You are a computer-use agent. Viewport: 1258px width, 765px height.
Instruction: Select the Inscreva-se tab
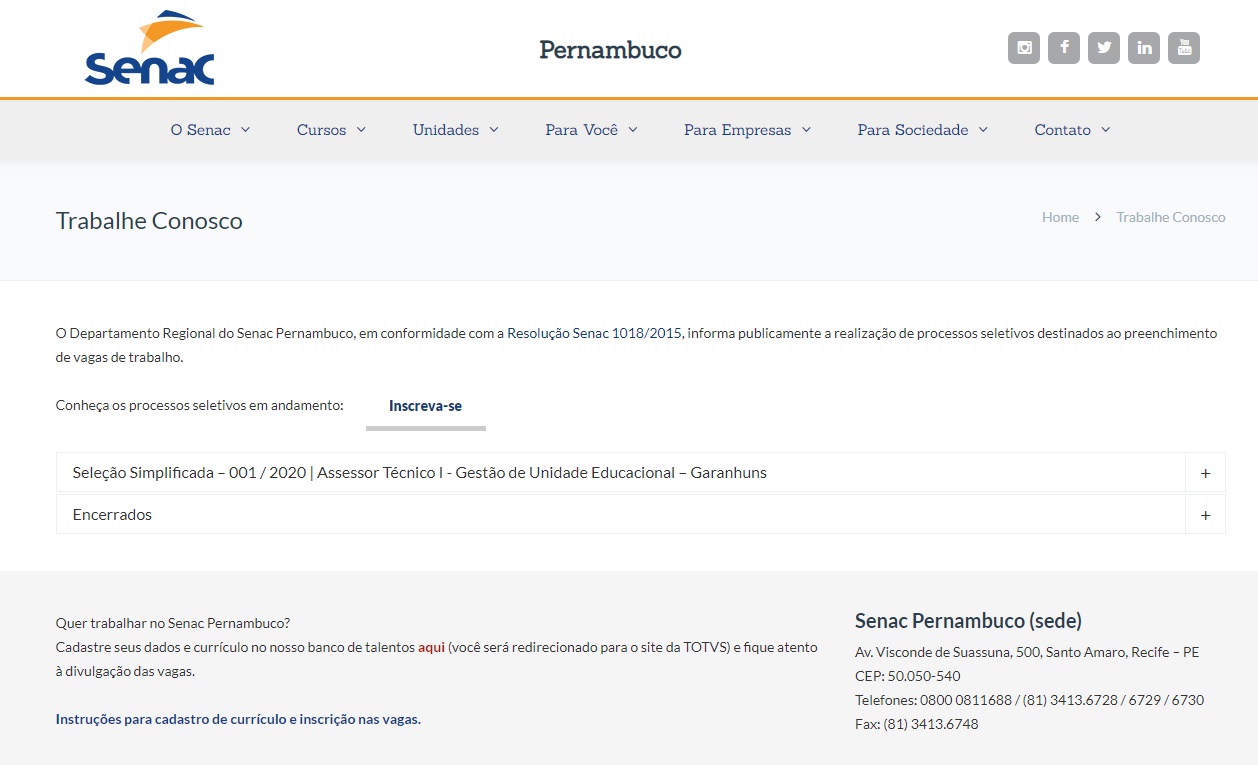point(425,406)
